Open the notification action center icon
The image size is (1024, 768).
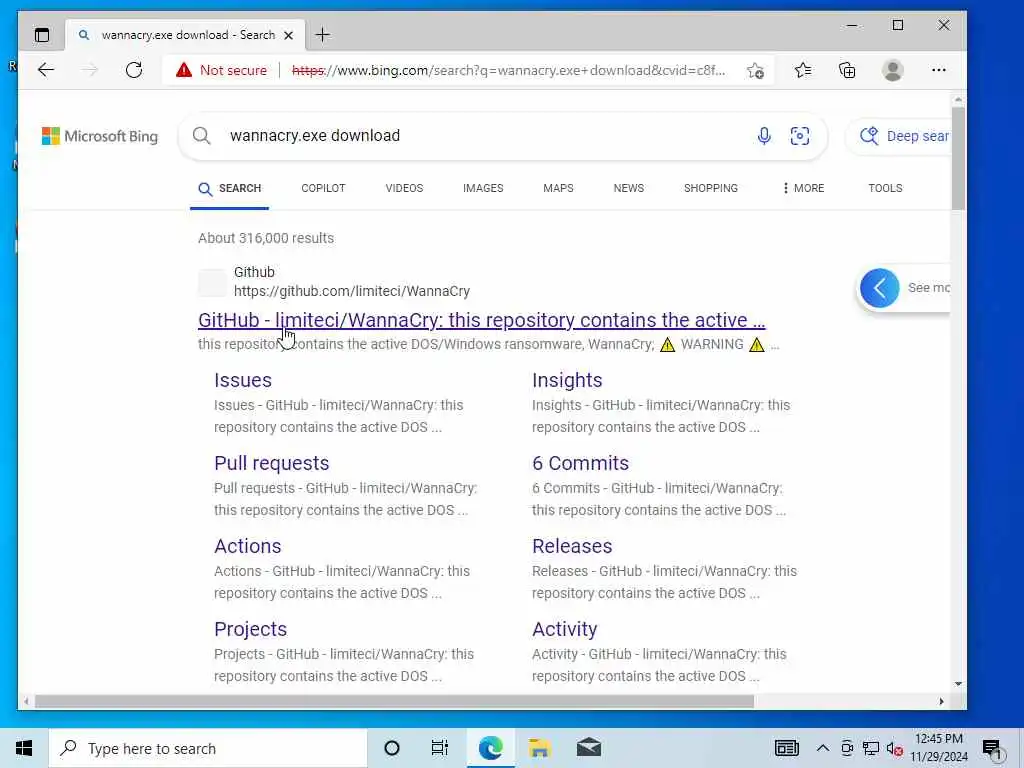click(x=992, y=749)
